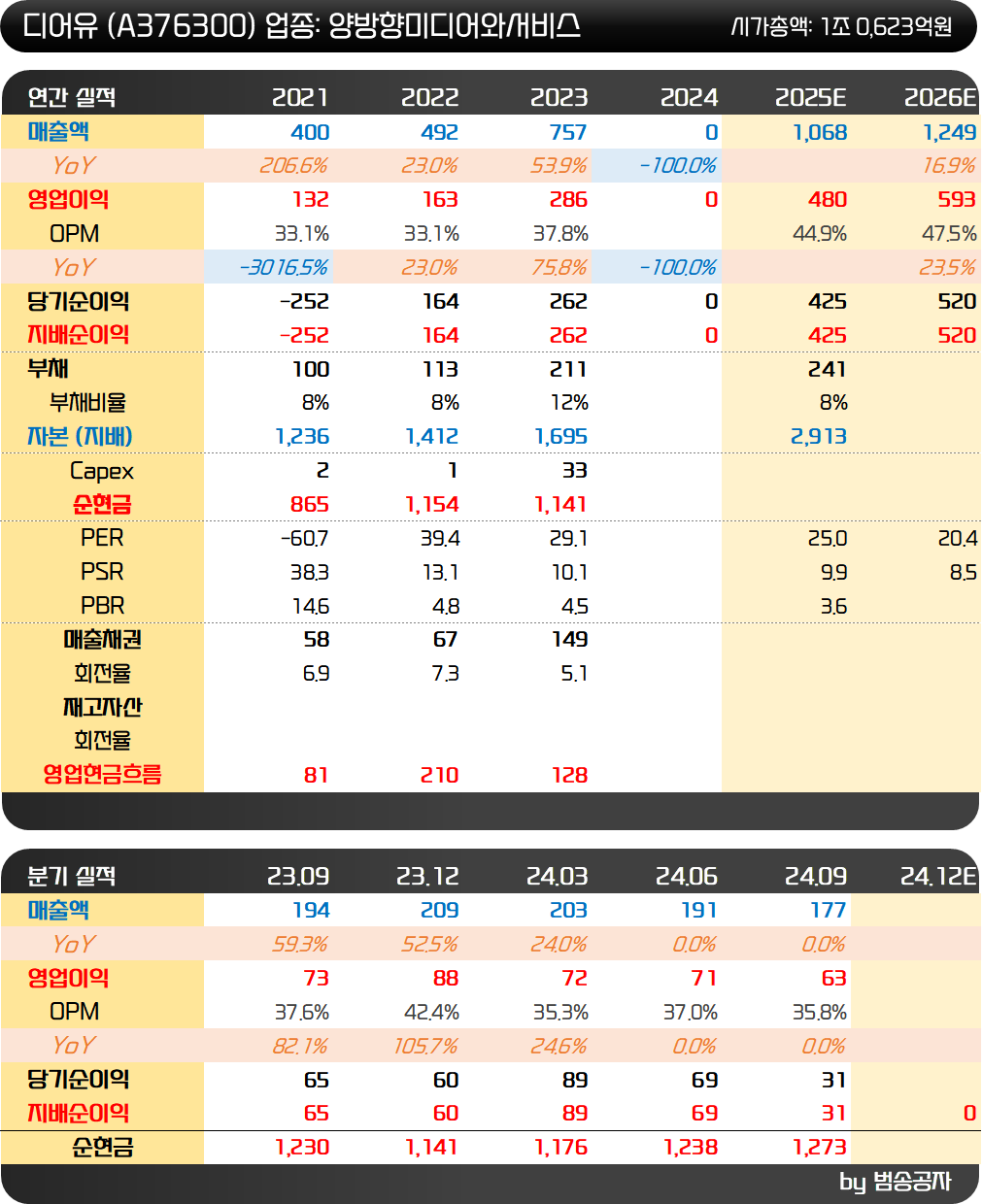Select 자본 (지배) value '1,695'
Screen dimensions: 982x1204
tap(561, 437)
